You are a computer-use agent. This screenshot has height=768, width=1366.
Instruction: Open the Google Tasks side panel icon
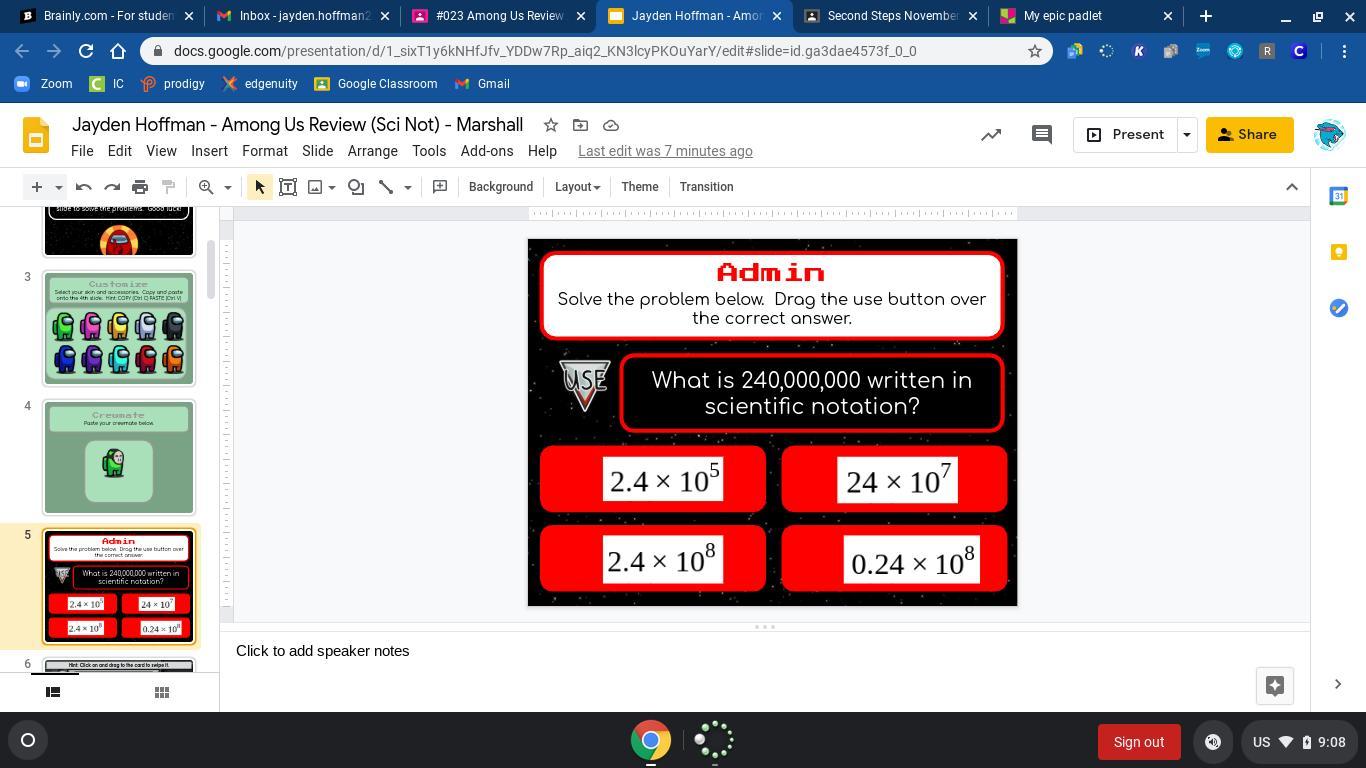coord(1339,308)
